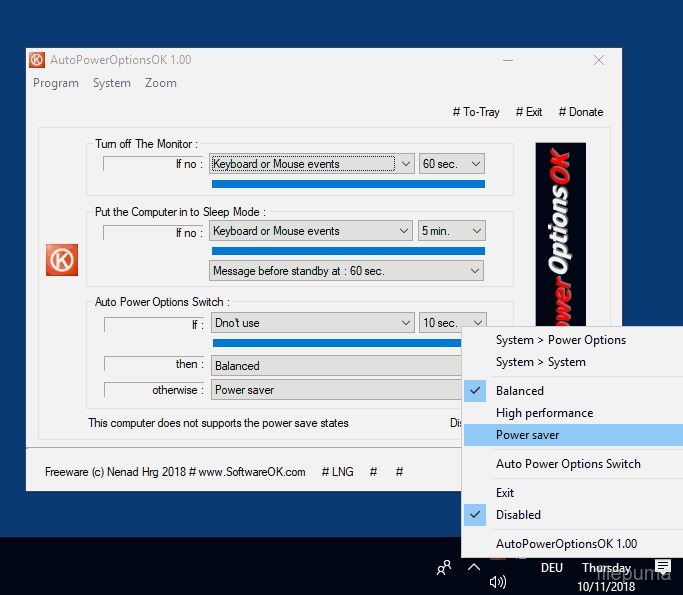This screenshot has height=595, width=683.
Task: Click the # To-Tray button
Action: (476, 112)
